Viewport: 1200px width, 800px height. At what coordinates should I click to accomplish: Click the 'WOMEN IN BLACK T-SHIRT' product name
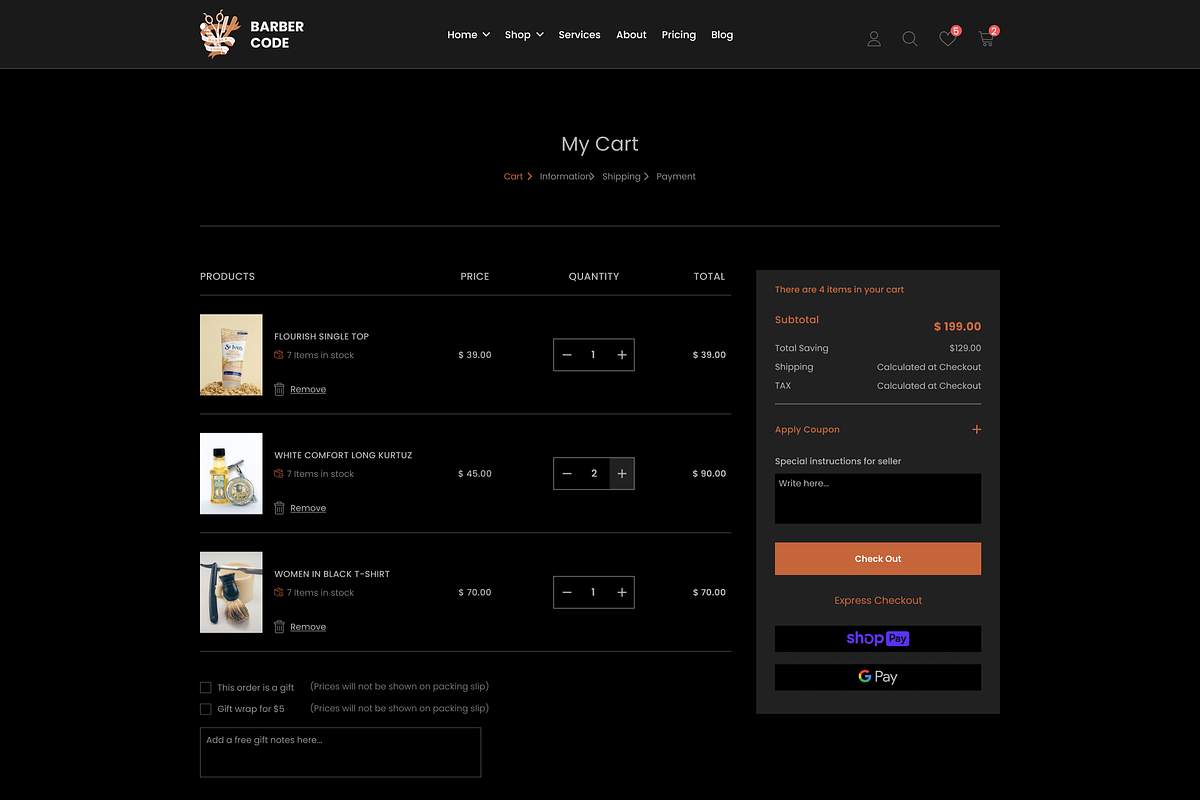(x=332, y=575)
